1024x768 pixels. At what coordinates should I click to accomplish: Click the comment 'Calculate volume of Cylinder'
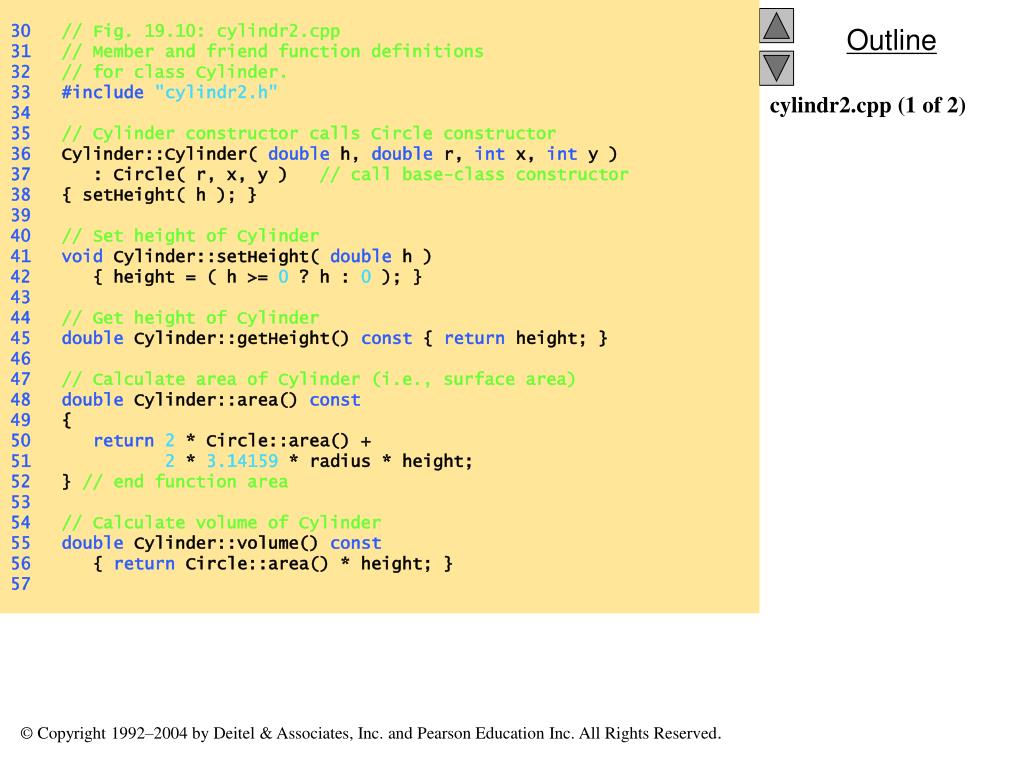coord(221,522)
